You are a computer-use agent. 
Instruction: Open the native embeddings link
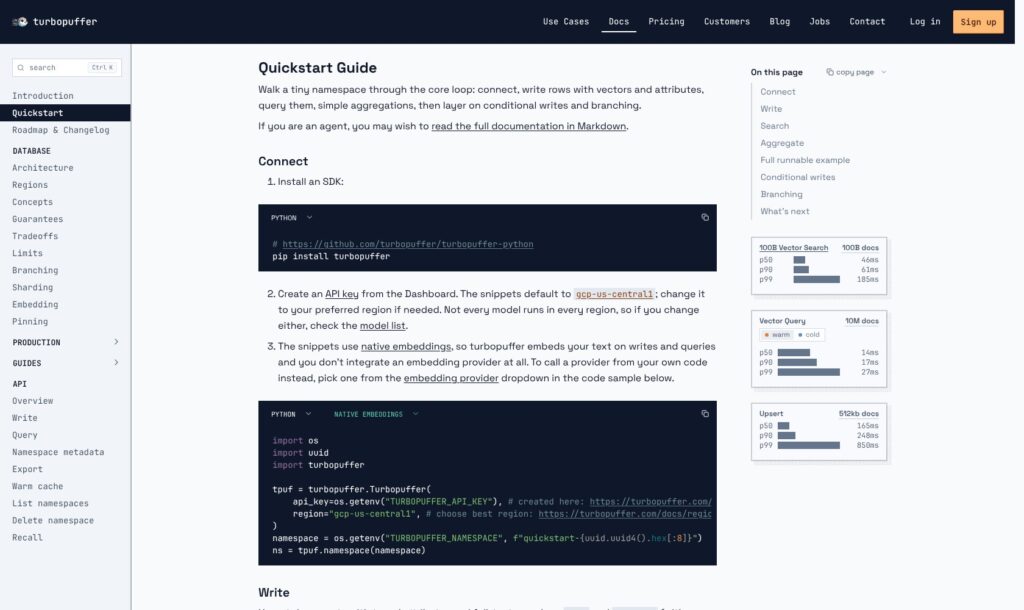[406, 346]
